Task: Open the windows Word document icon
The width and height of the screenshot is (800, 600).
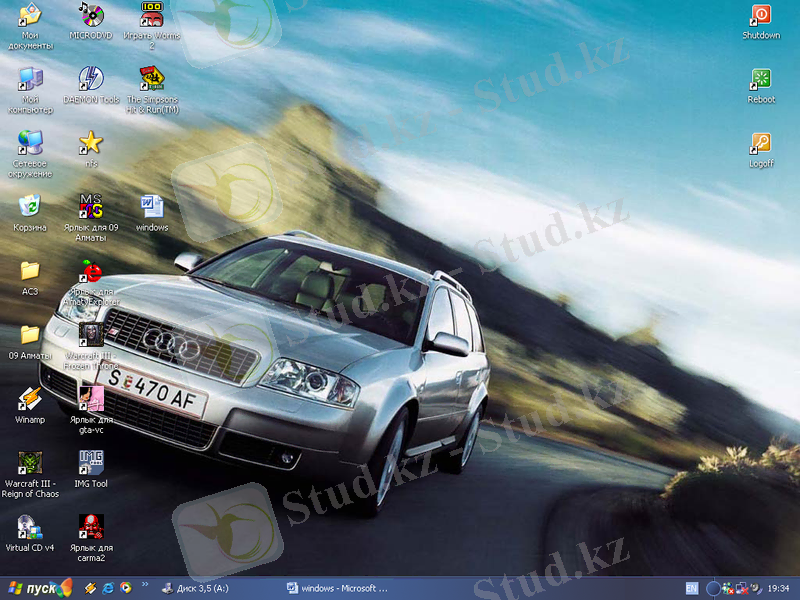Action: coord(152,213)
